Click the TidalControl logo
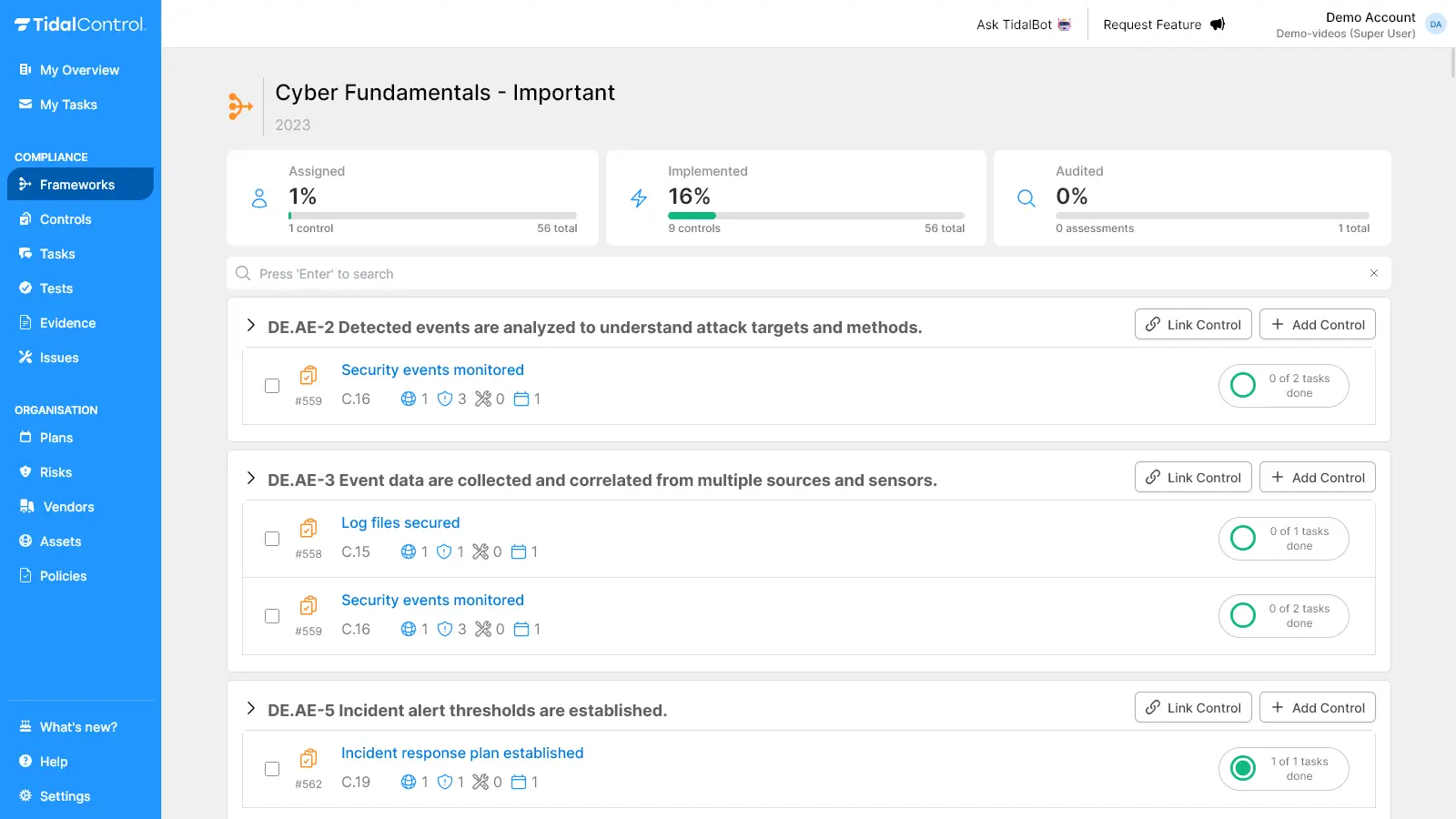 [80, 25]
